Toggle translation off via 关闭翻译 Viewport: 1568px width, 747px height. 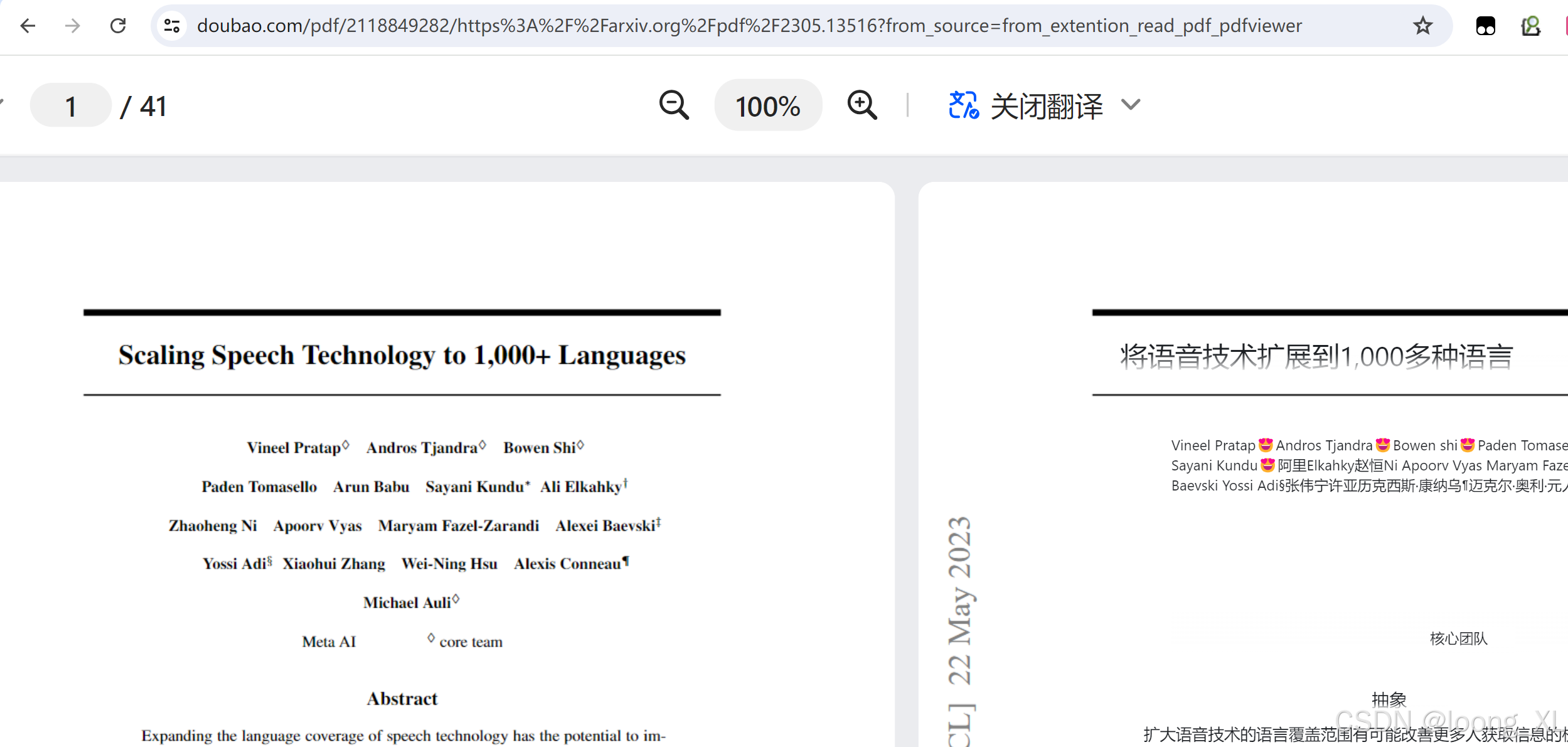[1046, 106]
